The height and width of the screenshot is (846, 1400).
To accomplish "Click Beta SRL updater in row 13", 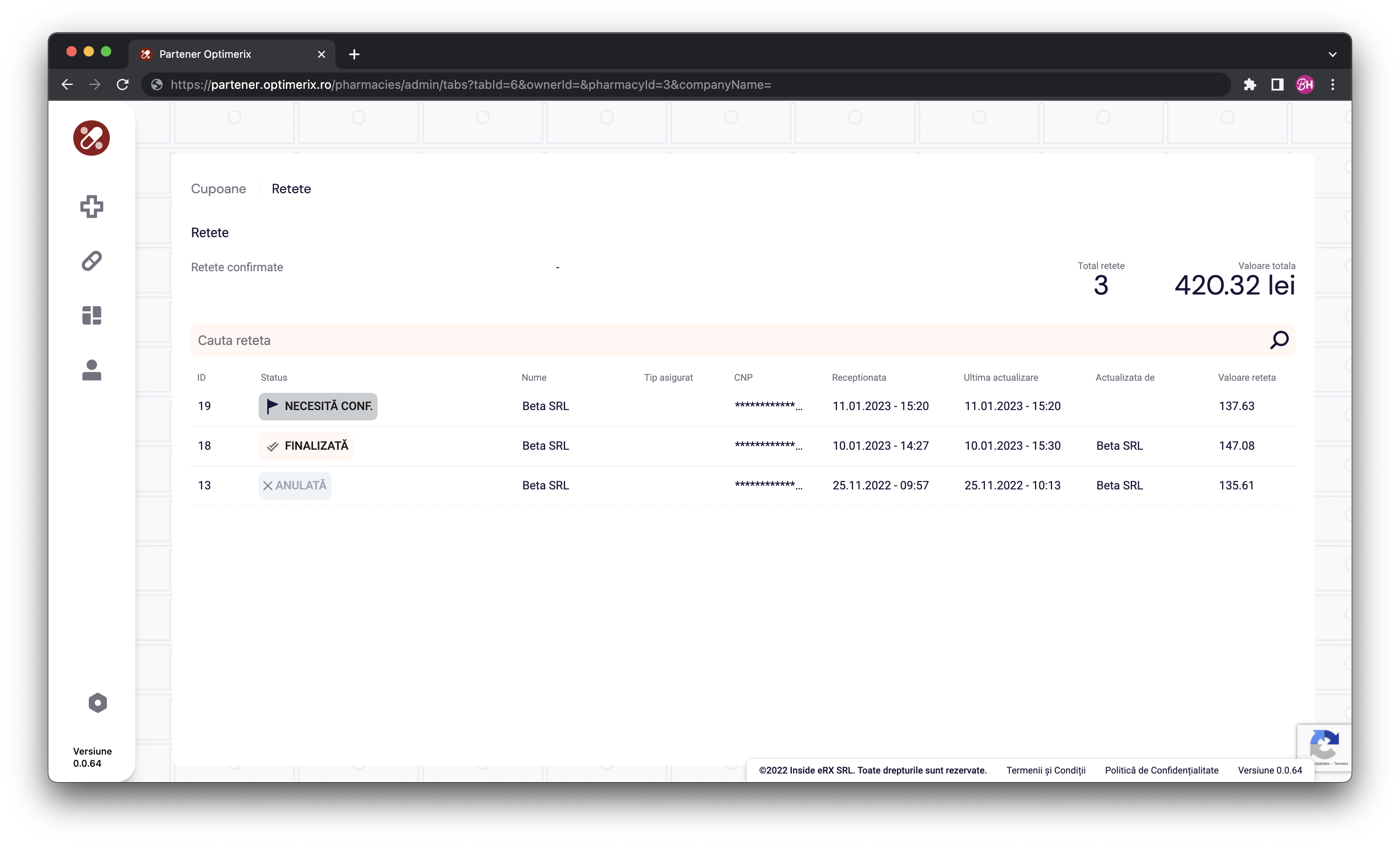I will 1119,485.
